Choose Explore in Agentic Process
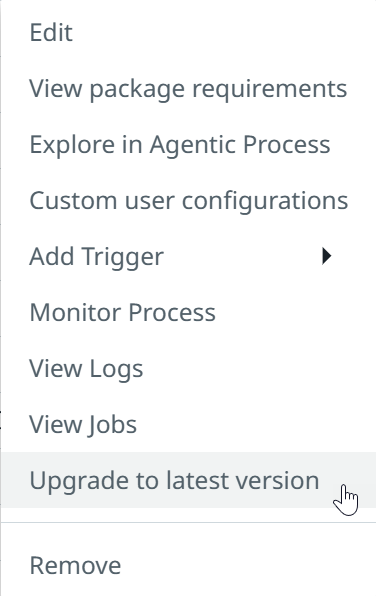The width and height of the screenshot is (376, 596). pos(188,144)
